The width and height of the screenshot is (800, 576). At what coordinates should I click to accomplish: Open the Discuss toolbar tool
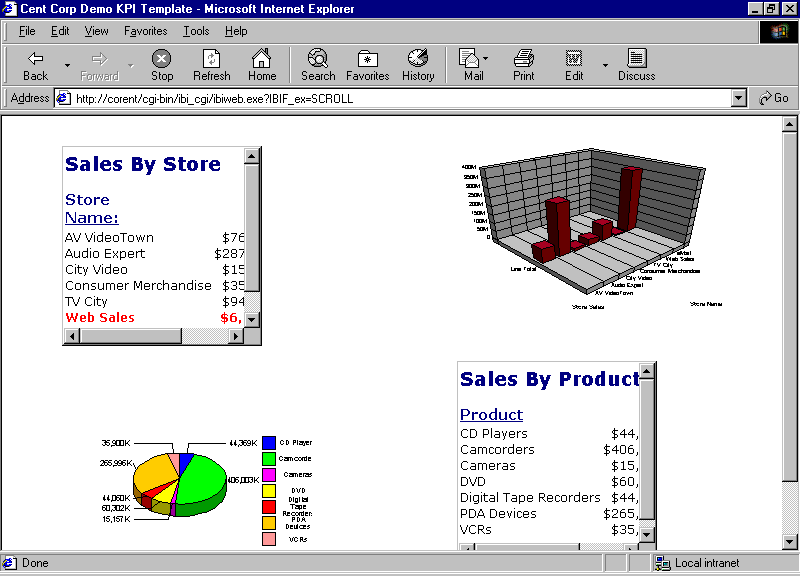(x=636, y=63)
